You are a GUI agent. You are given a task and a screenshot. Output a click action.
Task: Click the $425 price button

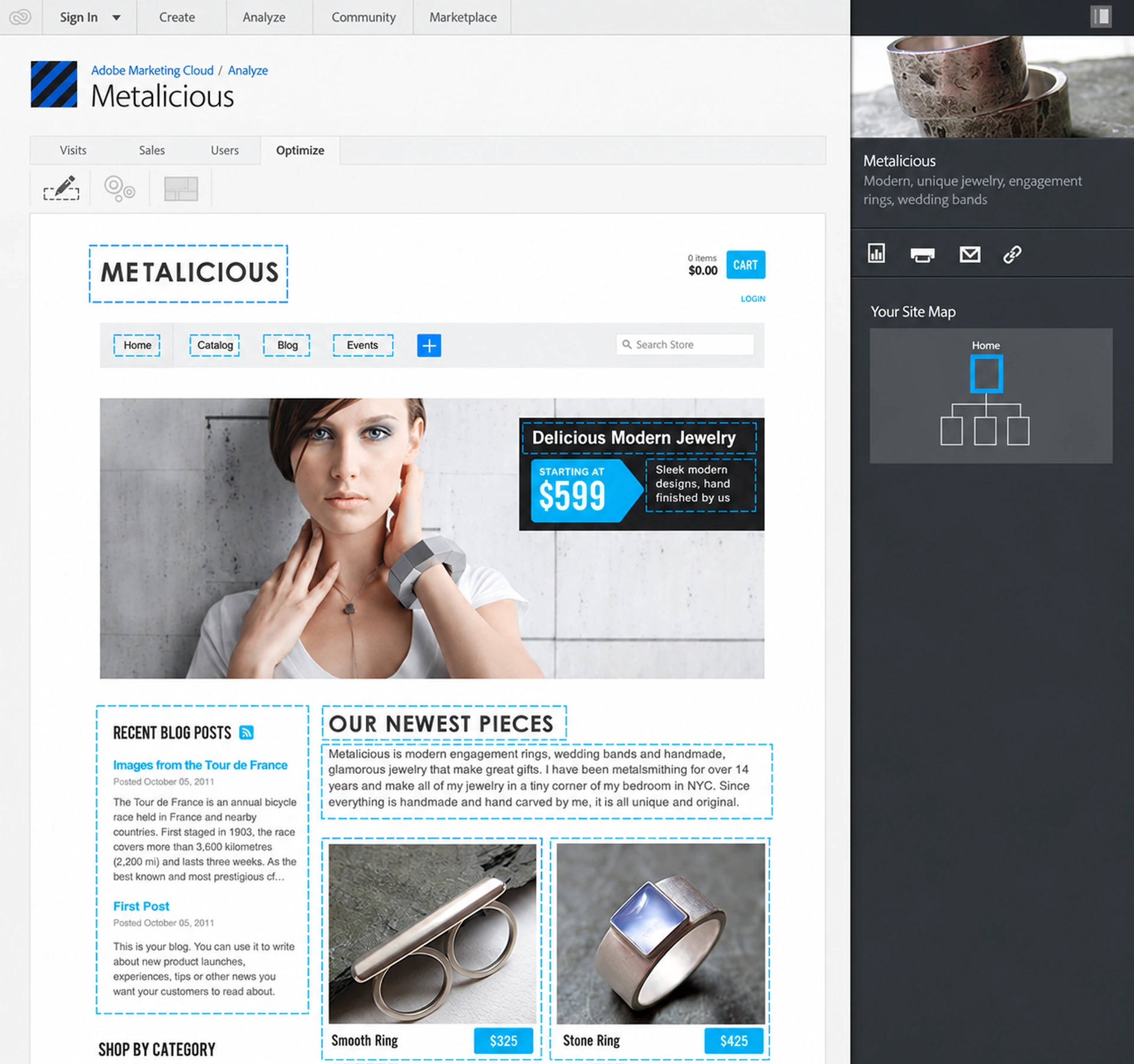734,1041
